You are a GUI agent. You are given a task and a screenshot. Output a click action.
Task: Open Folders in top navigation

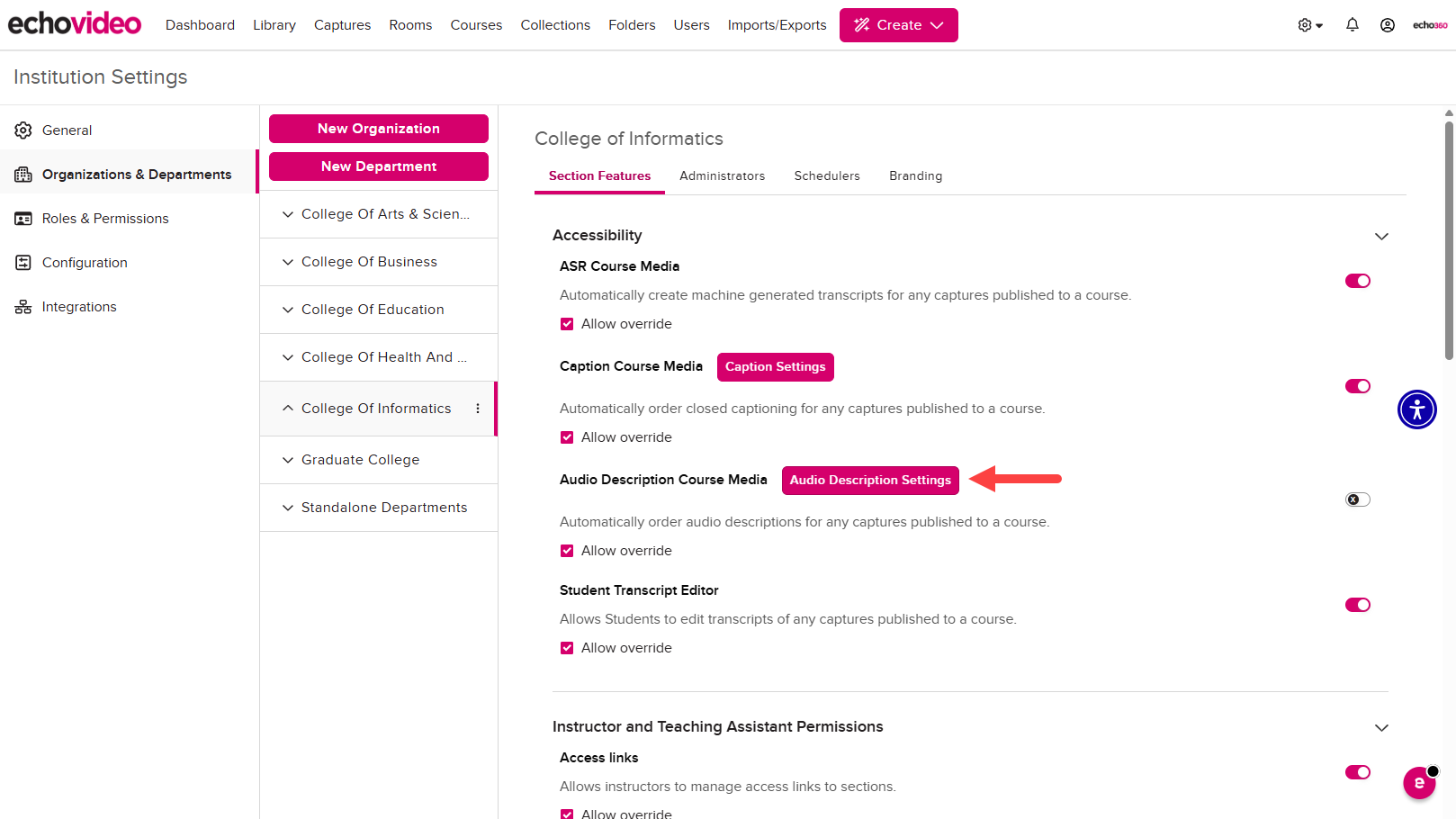click(x=632, y=25)
